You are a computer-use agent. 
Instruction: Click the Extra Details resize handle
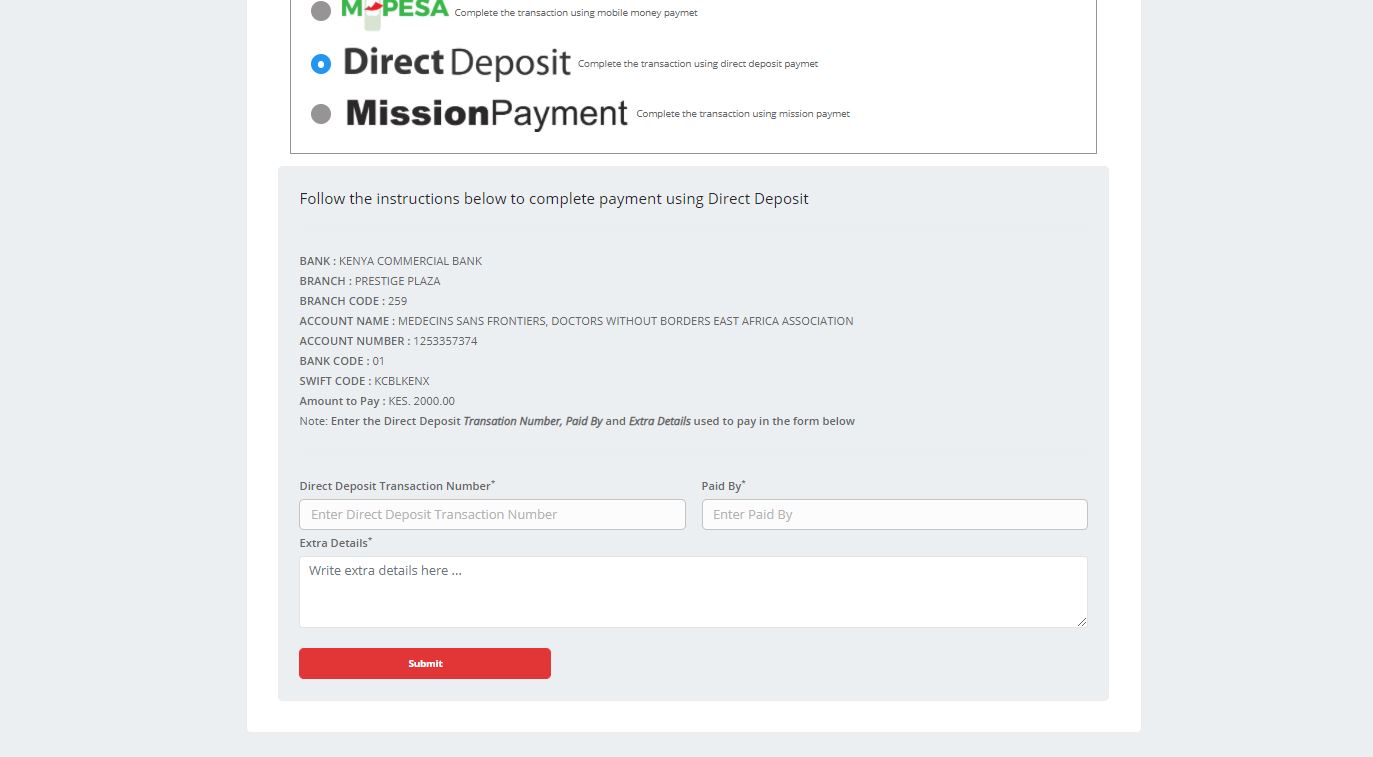1081,621
